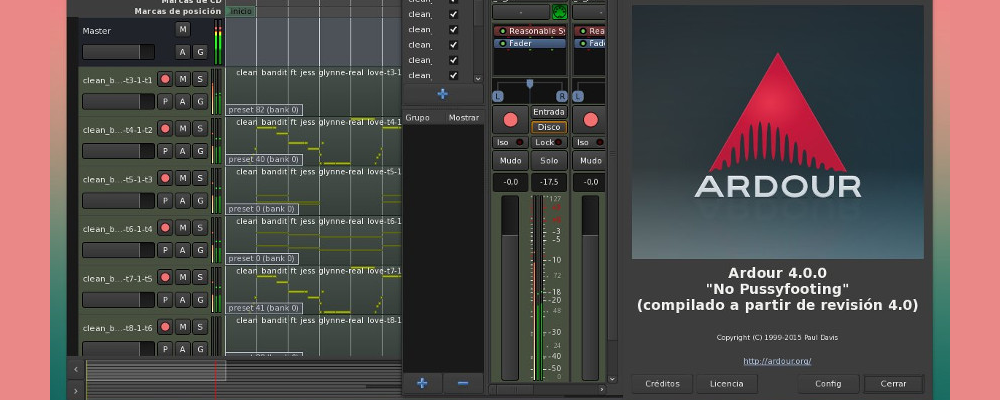Click the 'preset 41 (bank 0)' patch label

pyautogui.click(x=264, y=308)
